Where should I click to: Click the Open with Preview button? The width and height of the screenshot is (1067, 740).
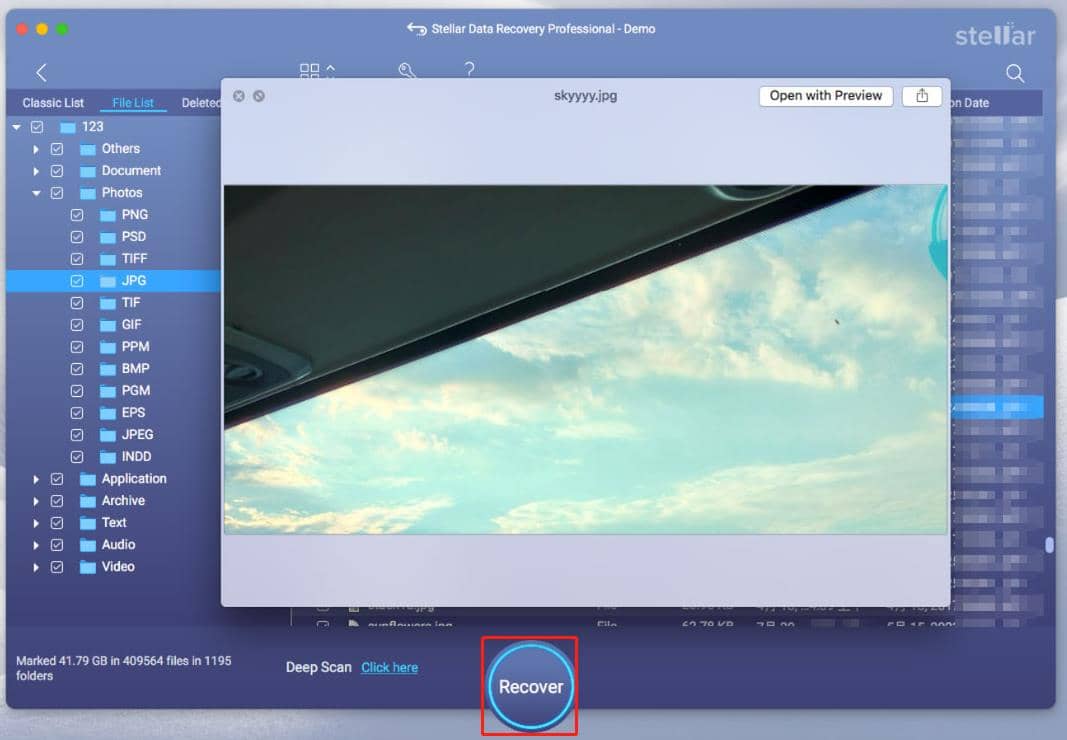tap(825, 96)
